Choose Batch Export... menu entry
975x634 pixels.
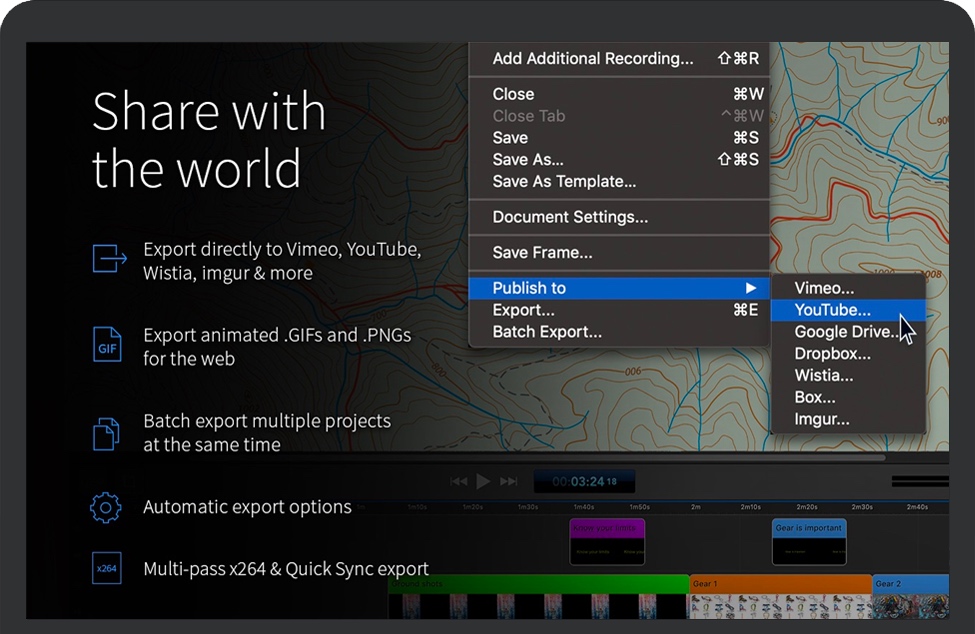pyautogui.click(x=547, y=332)
